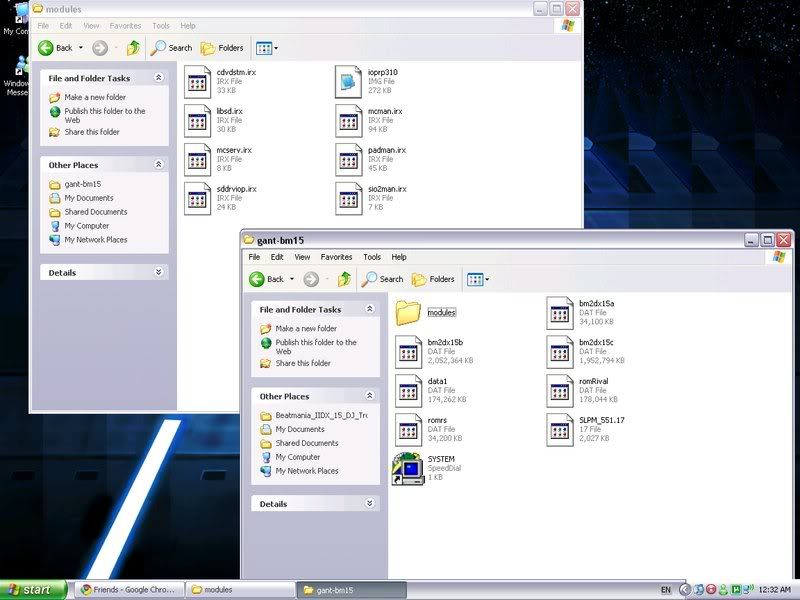Expand Details panel in modules window
This screenshot has height=600, width=800.
click(159, 272)
